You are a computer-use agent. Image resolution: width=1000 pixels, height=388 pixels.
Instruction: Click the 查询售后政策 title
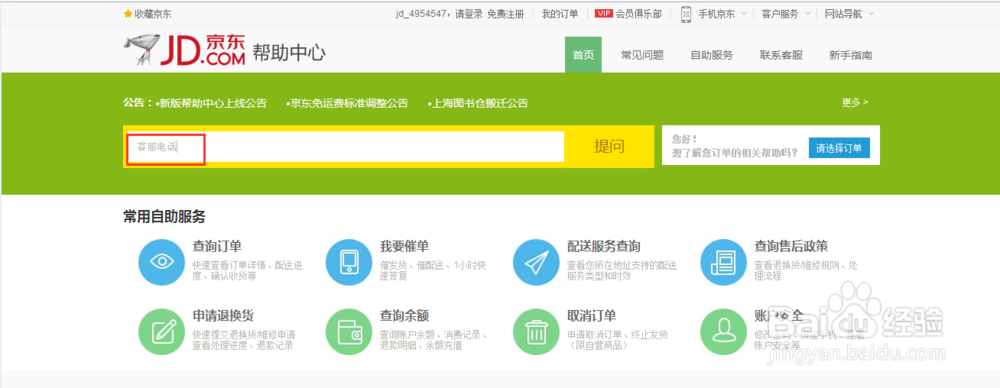[791, 246]
